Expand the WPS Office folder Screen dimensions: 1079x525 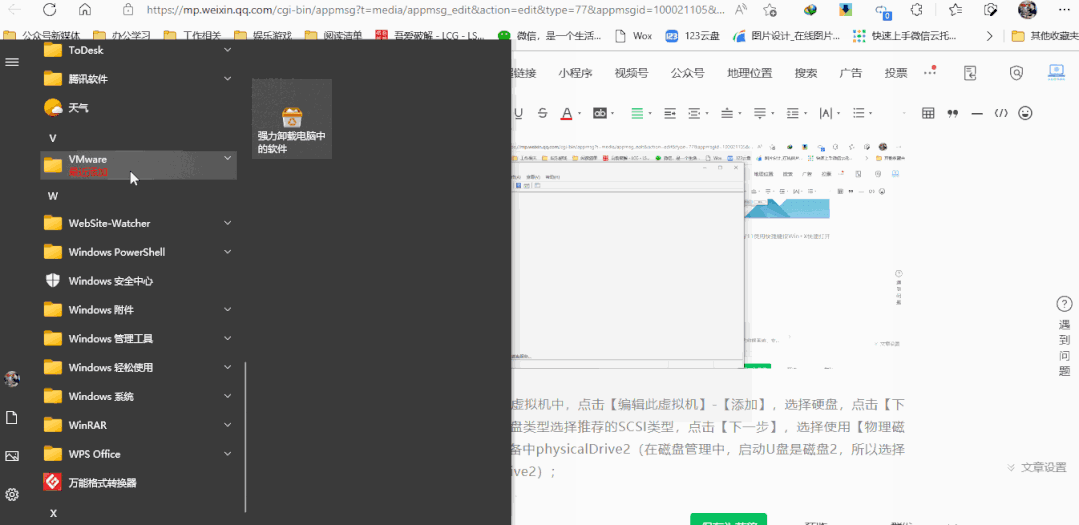138,453
